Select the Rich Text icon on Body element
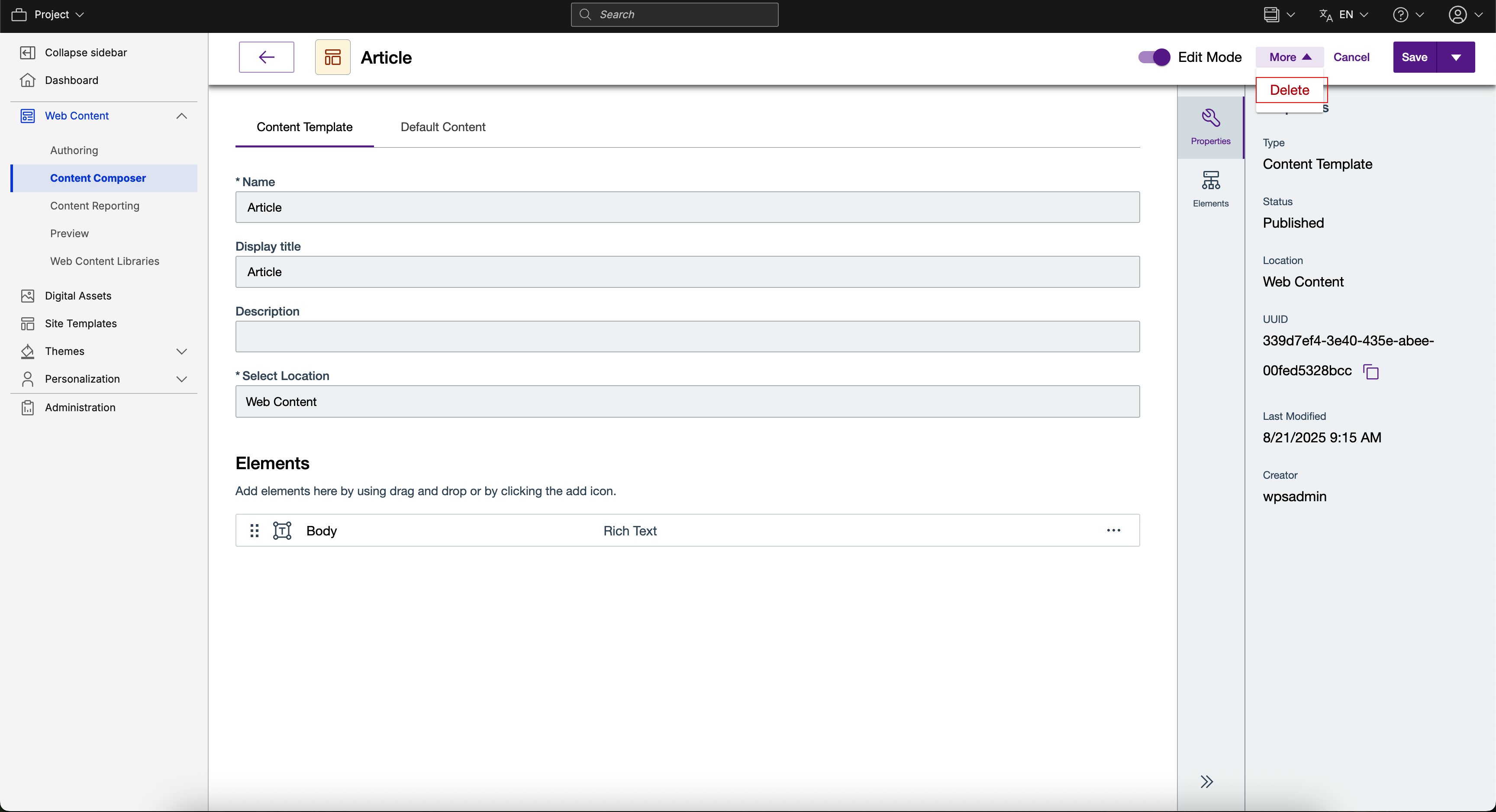This screenshot has height=812, width=1496. coord(282,530)
